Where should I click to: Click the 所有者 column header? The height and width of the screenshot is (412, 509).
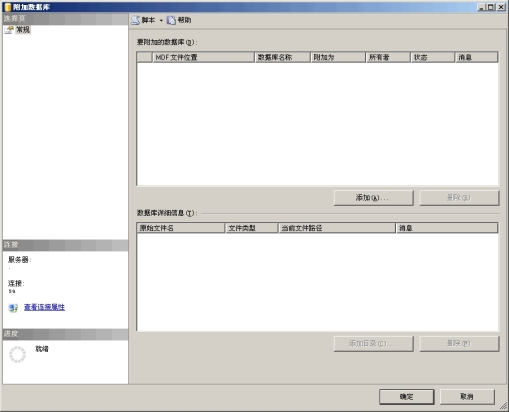tap(388, 57)
